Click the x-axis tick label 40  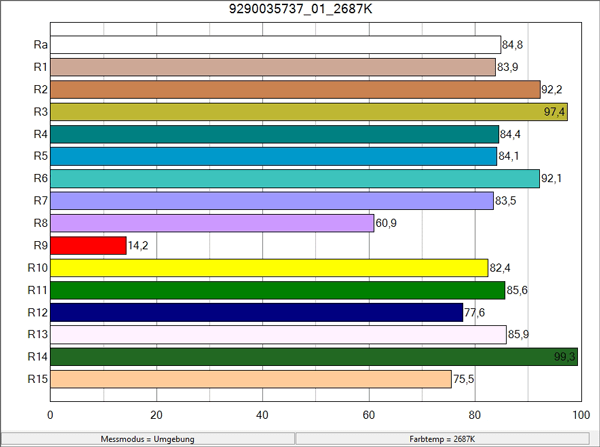262,415
